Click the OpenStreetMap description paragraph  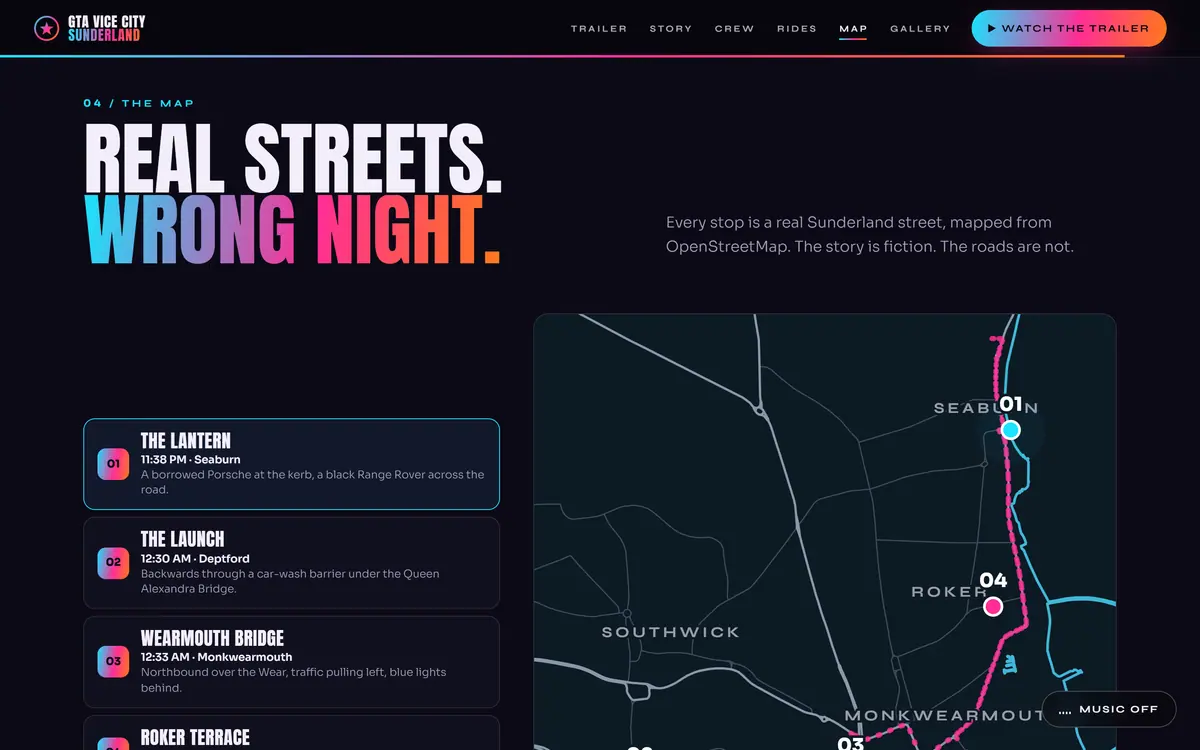tap(870, 234)
